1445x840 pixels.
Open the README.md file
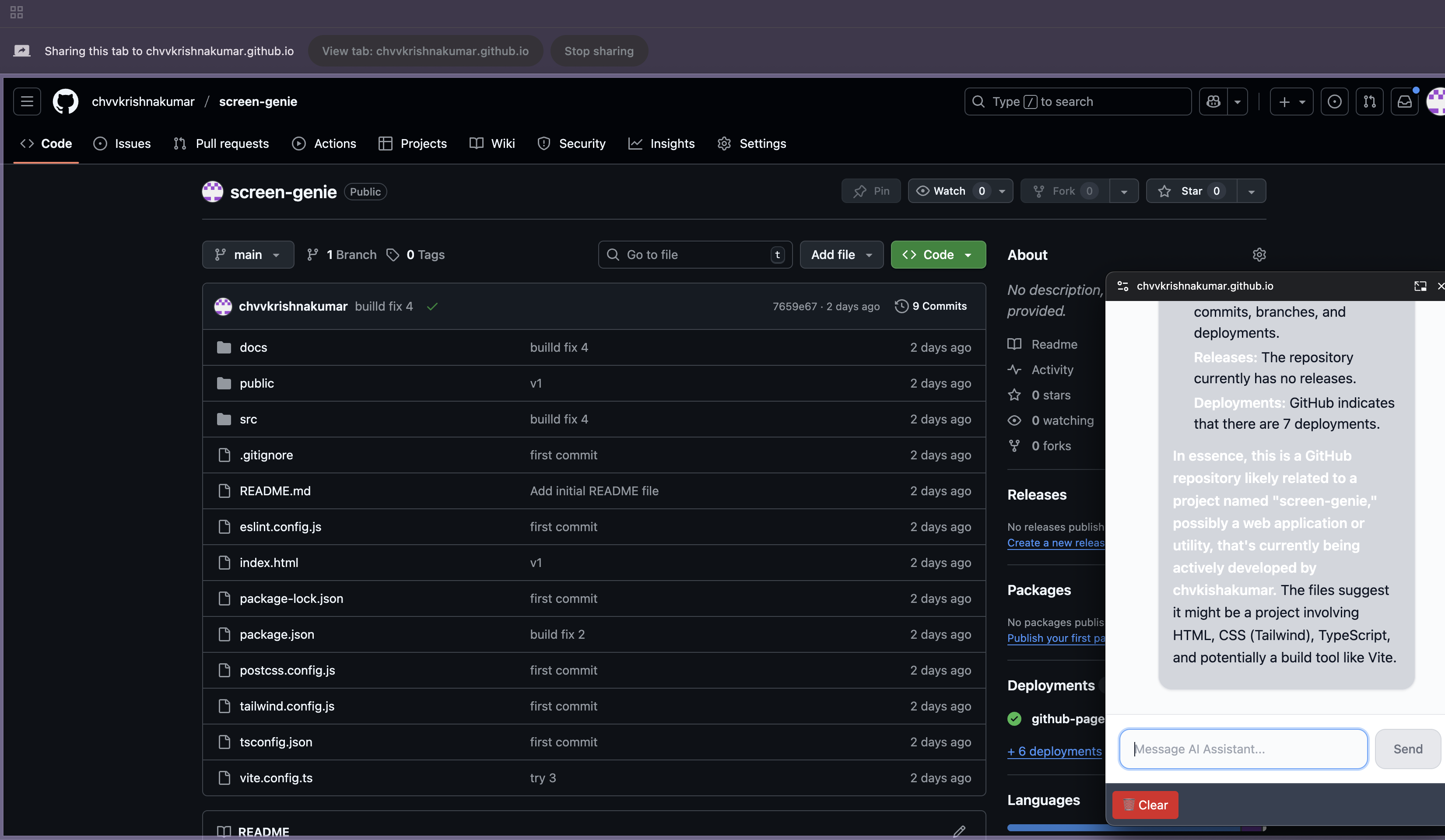[x=275, y=491]
